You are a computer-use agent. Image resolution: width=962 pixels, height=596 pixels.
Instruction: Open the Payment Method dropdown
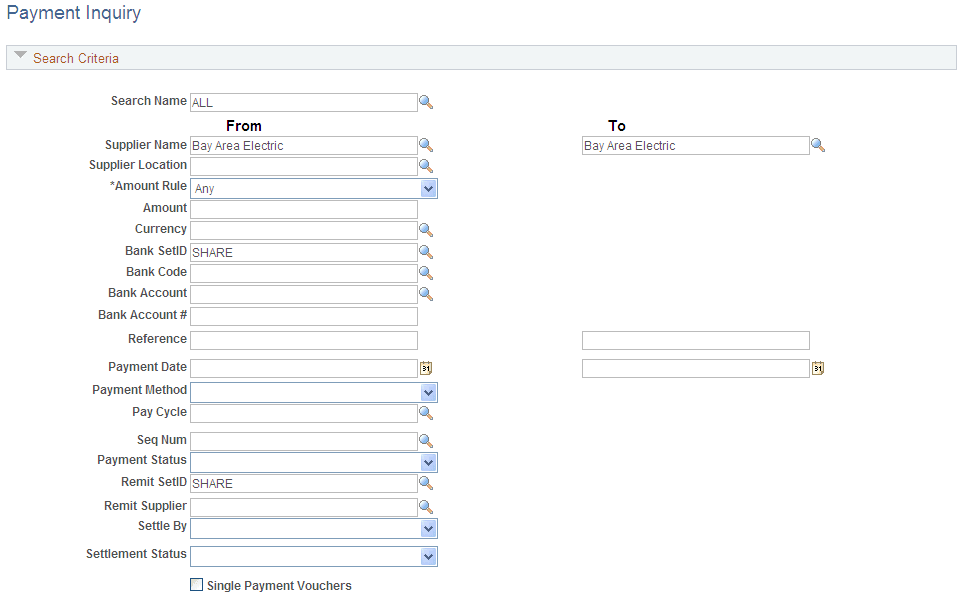click(429, 391)
